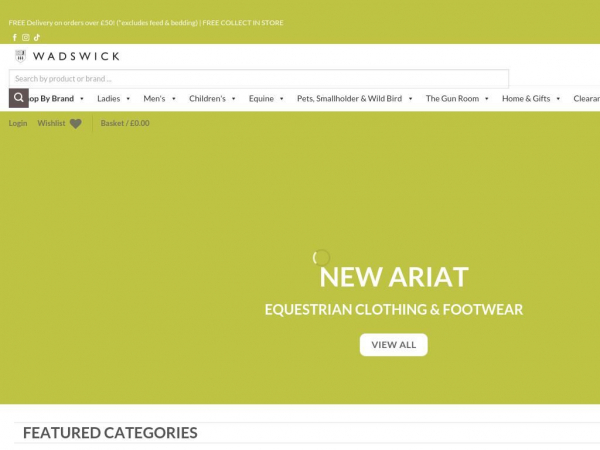This screenshot has width=600, height=450.
Task: Click Equestrian Clothing & Footwear banner text
Action: coord(394,310)
